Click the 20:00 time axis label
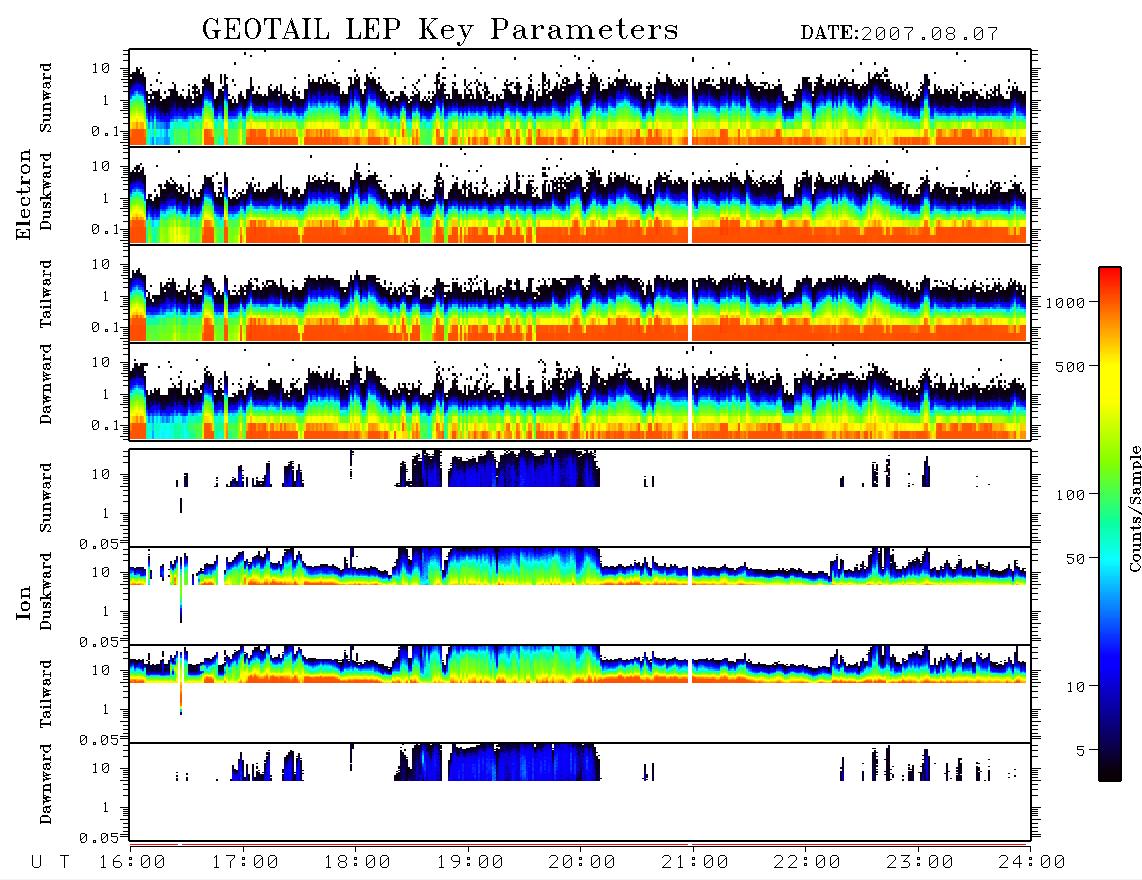The image size is (1142, 880). point(582,862)
